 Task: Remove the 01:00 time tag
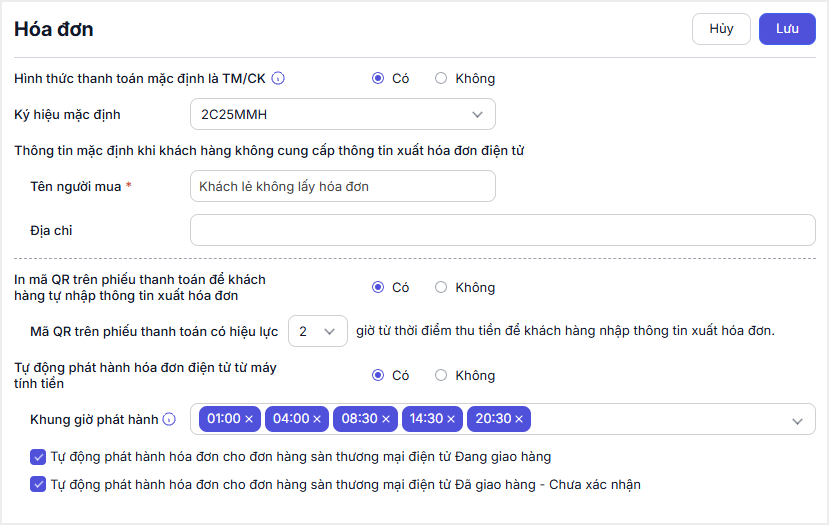click(249, 419)
